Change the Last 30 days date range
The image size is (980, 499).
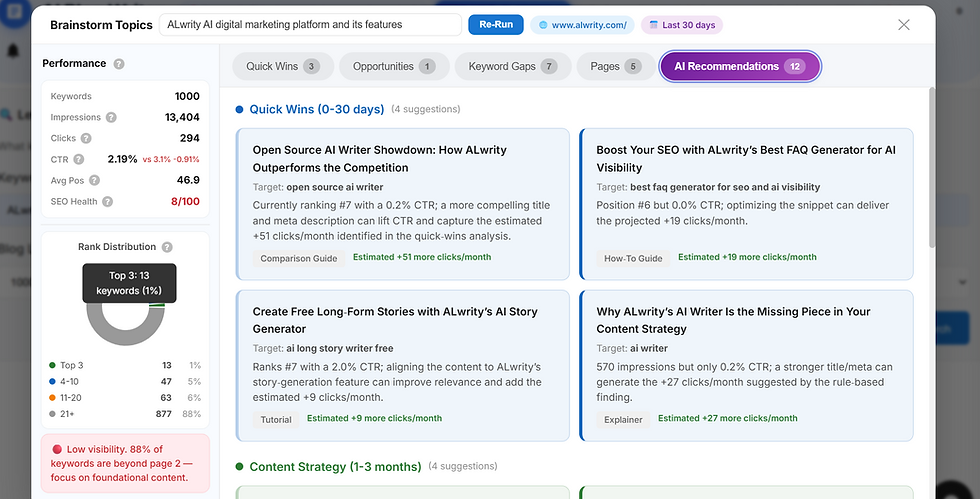point(682,25)
